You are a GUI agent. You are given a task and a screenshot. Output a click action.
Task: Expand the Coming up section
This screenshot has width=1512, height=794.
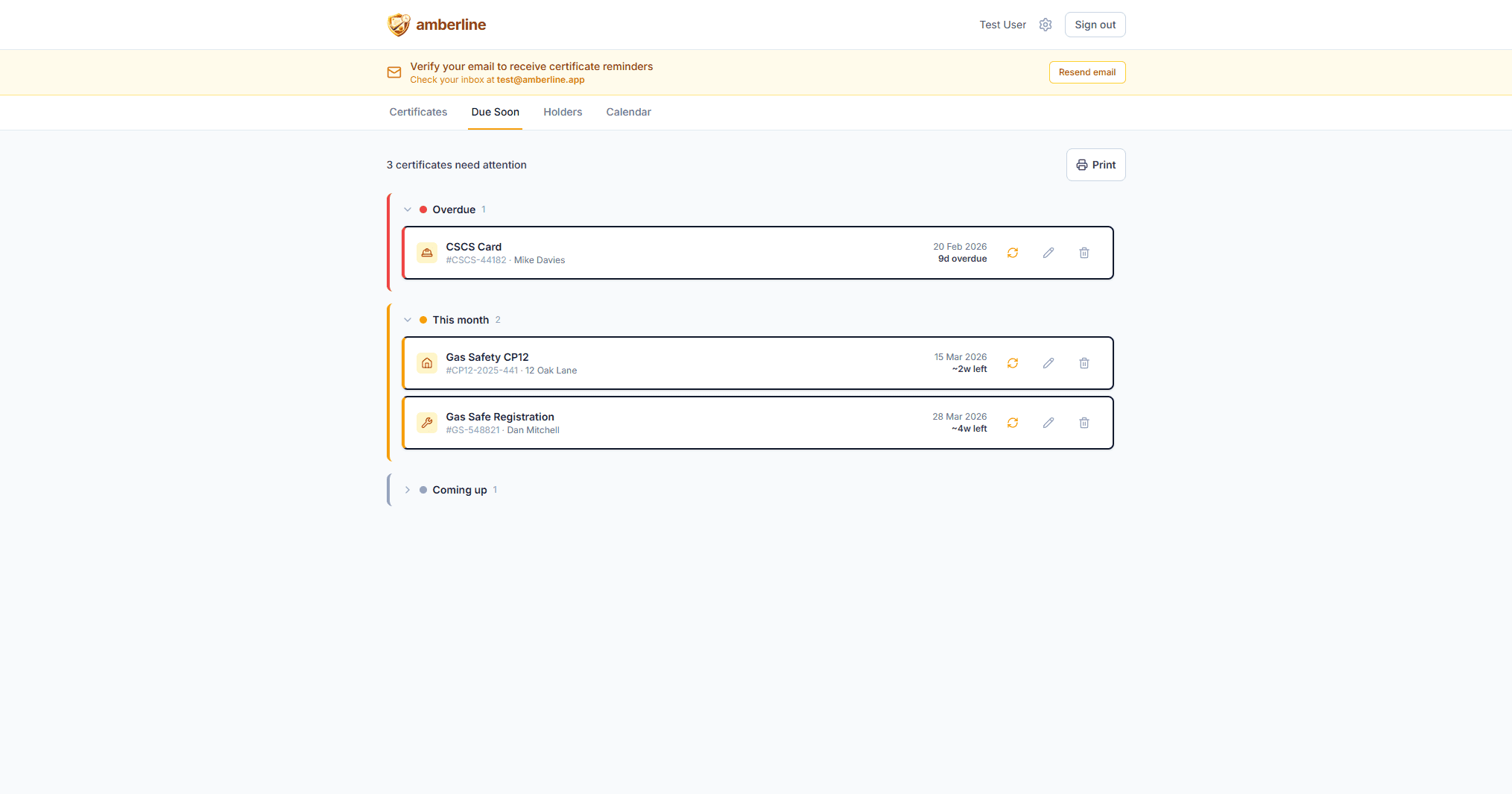pyautogui.click(x=408, y=490)
